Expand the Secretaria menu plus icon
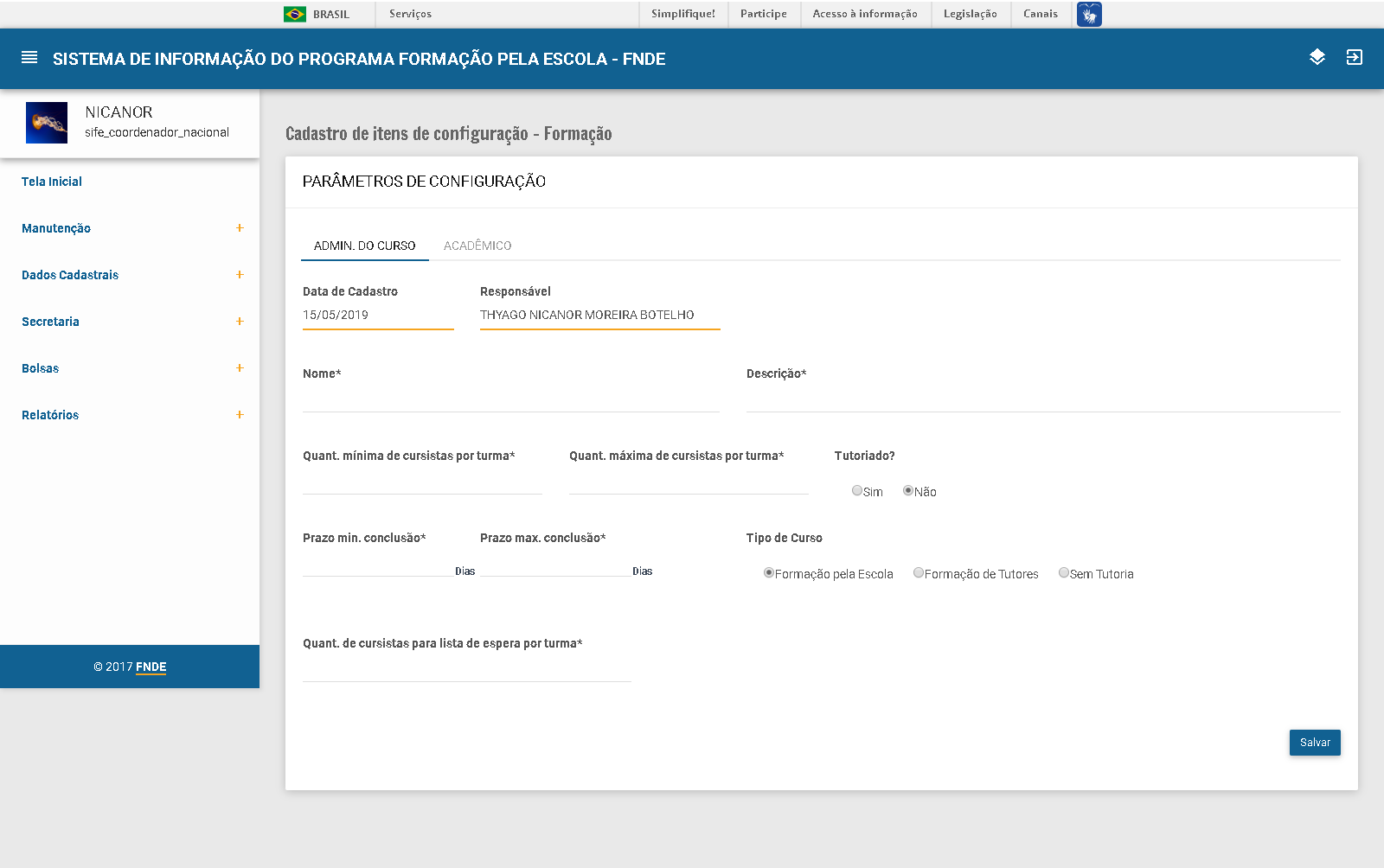This screenshot has width=1384, height=868. point(240,322)
